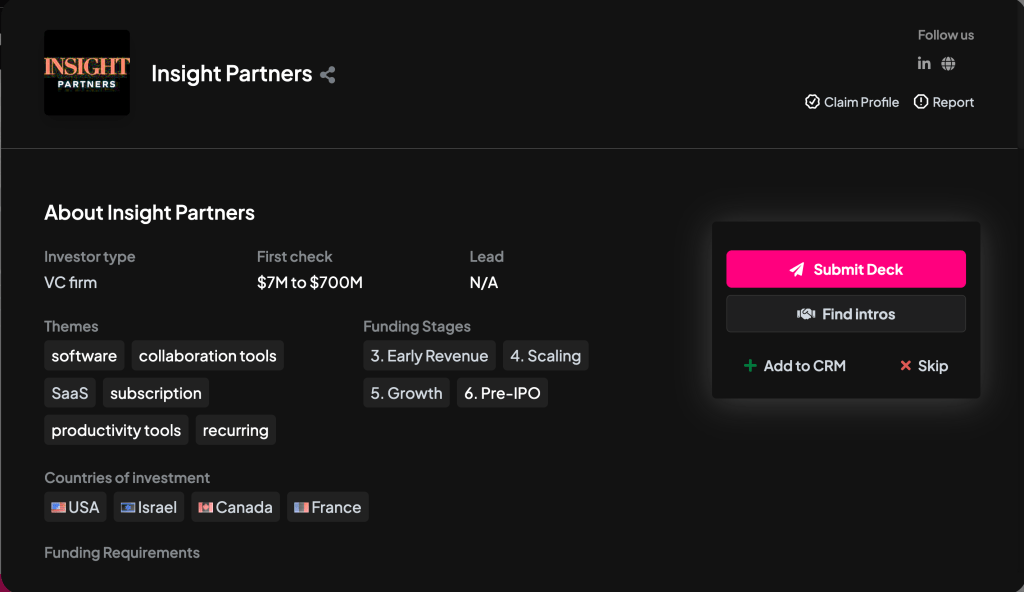The width and height of the screenshot is (1024, 592).
Task: Skip this investor
Action: click(923, 366)
